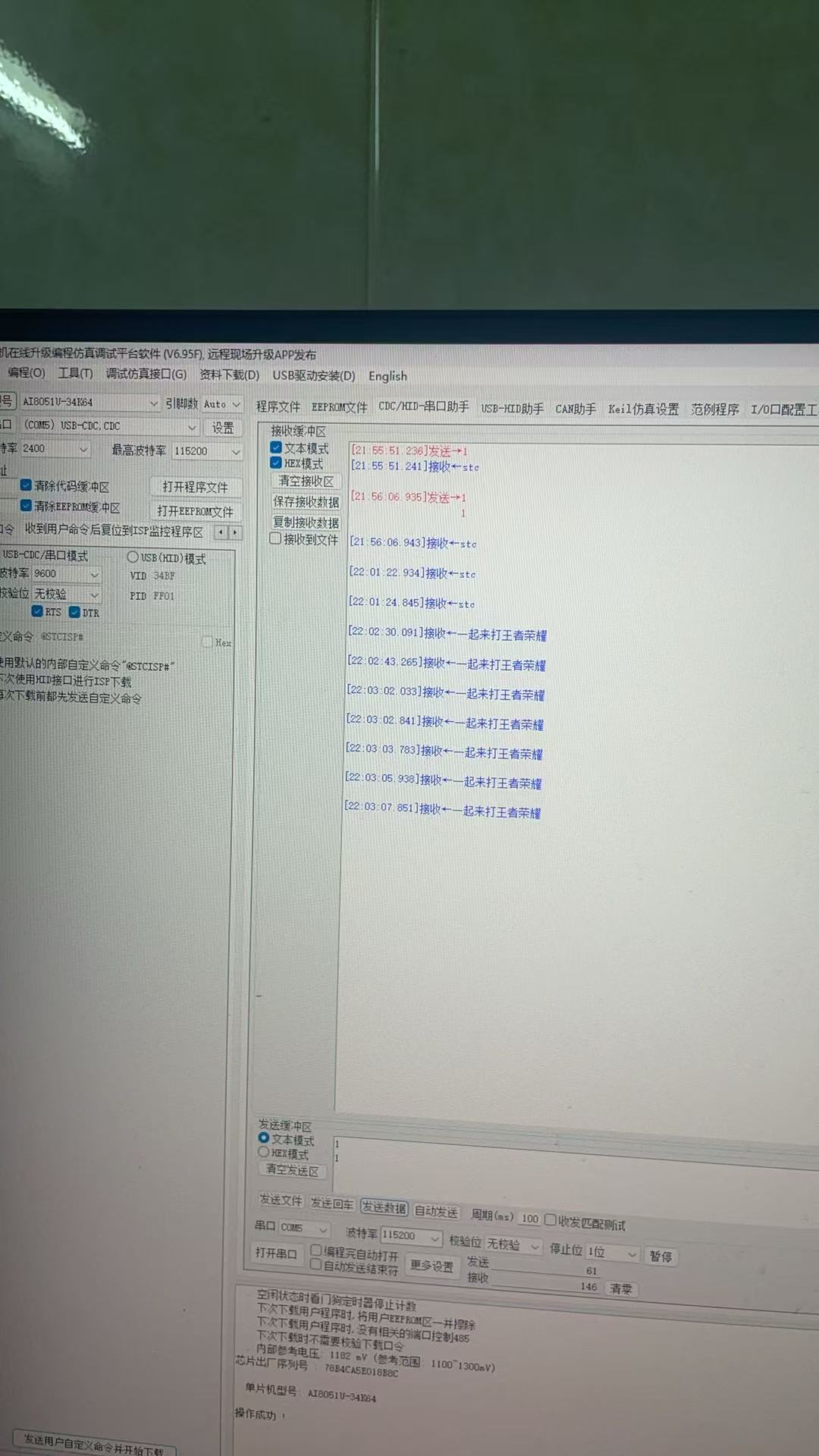Select the USB(HID)模式 radio button

[x=133, y=557]
